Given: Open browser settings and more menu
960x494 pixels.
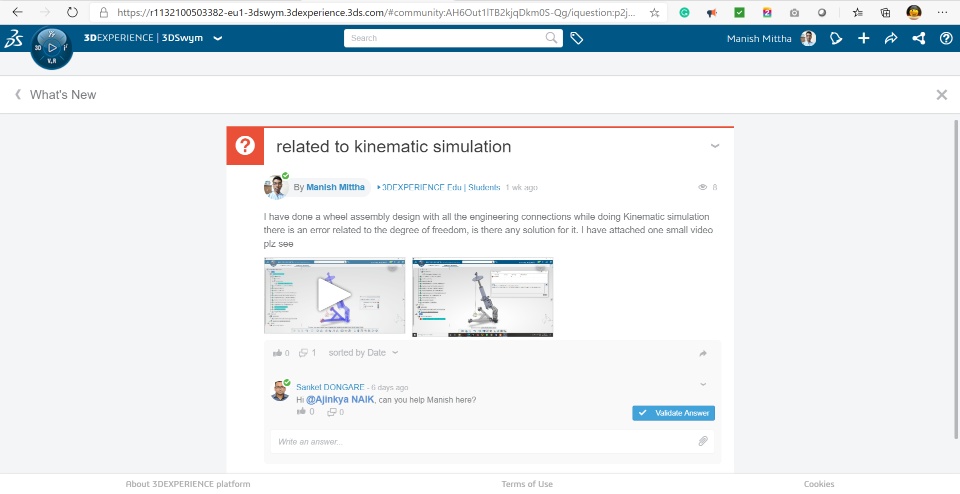Looking at the screenshot, I should click(942, 12).
